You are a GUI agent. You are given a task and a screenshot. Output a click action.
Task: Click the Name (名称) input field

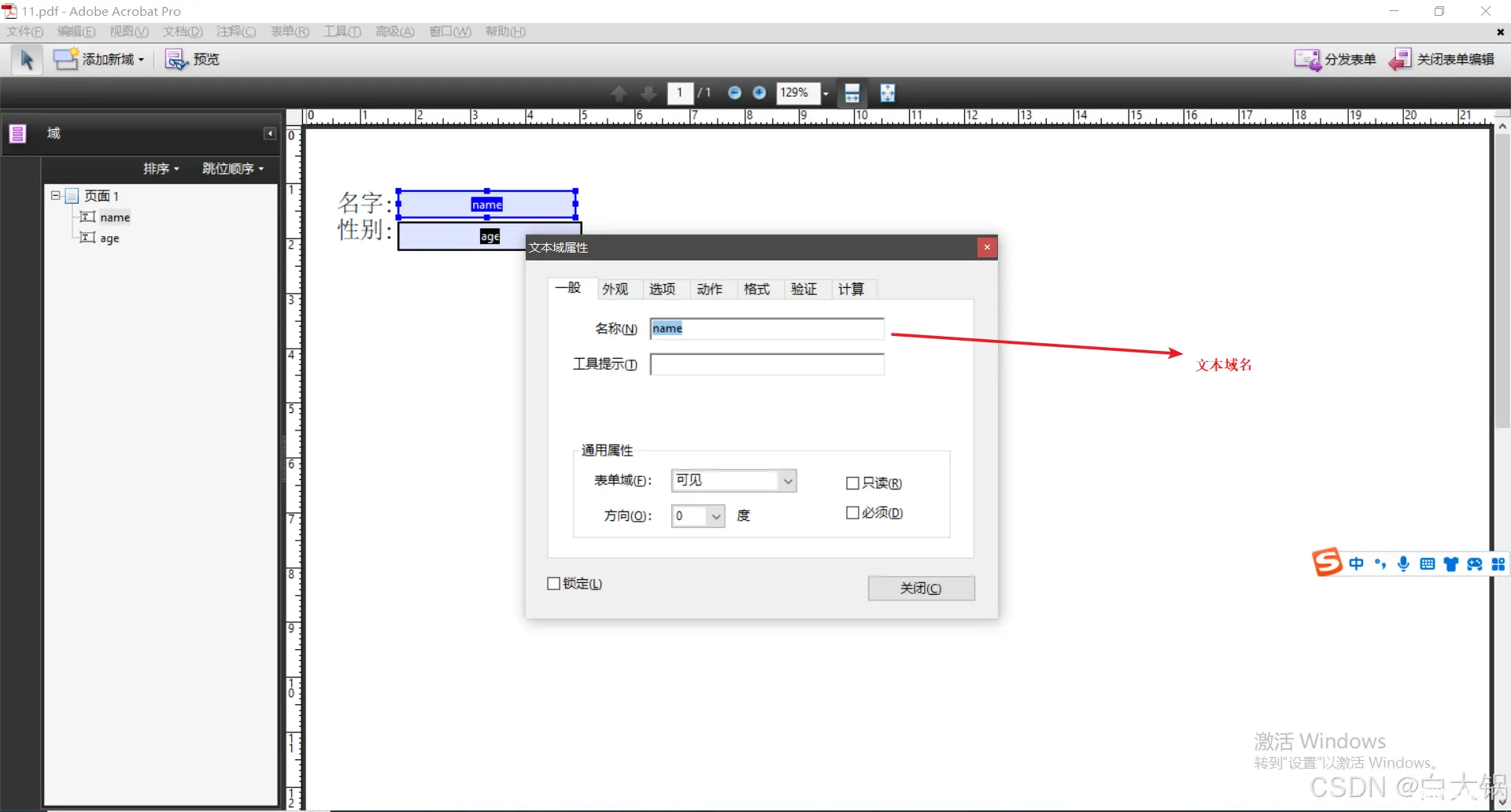tap(767, 329)
